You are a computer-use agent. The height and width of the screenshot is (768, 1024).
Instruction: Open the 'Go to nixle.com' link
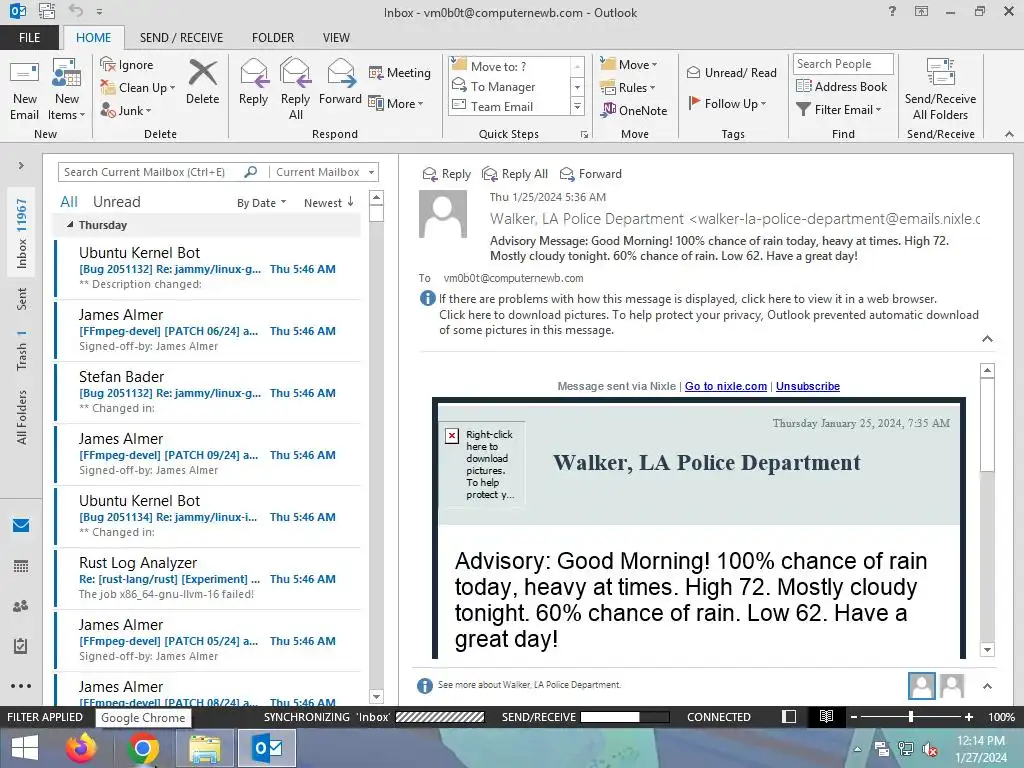726,386
